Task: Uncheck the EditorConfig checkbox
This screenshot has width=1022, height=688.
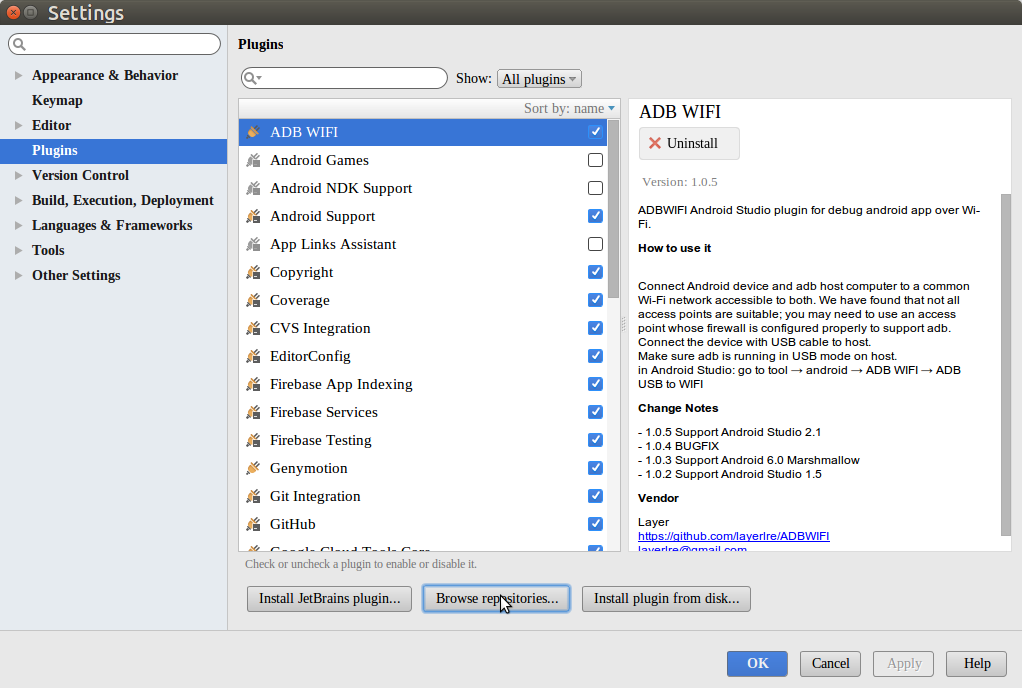Action: (595, 356)
